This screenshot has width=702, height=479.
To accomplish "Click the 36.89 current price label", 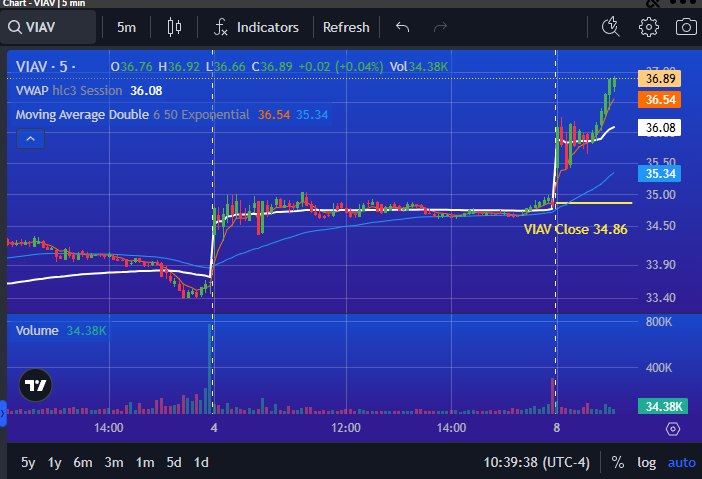I will click(659, 79).
